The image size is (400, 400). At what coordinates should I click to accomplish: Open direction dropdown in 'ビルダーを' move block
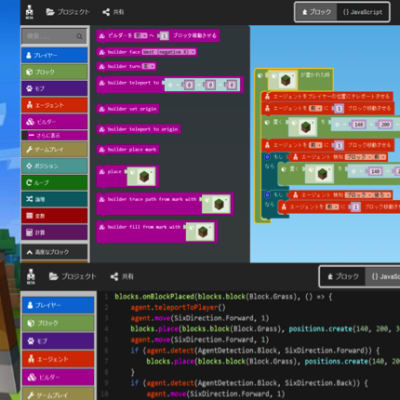(141, 35)
